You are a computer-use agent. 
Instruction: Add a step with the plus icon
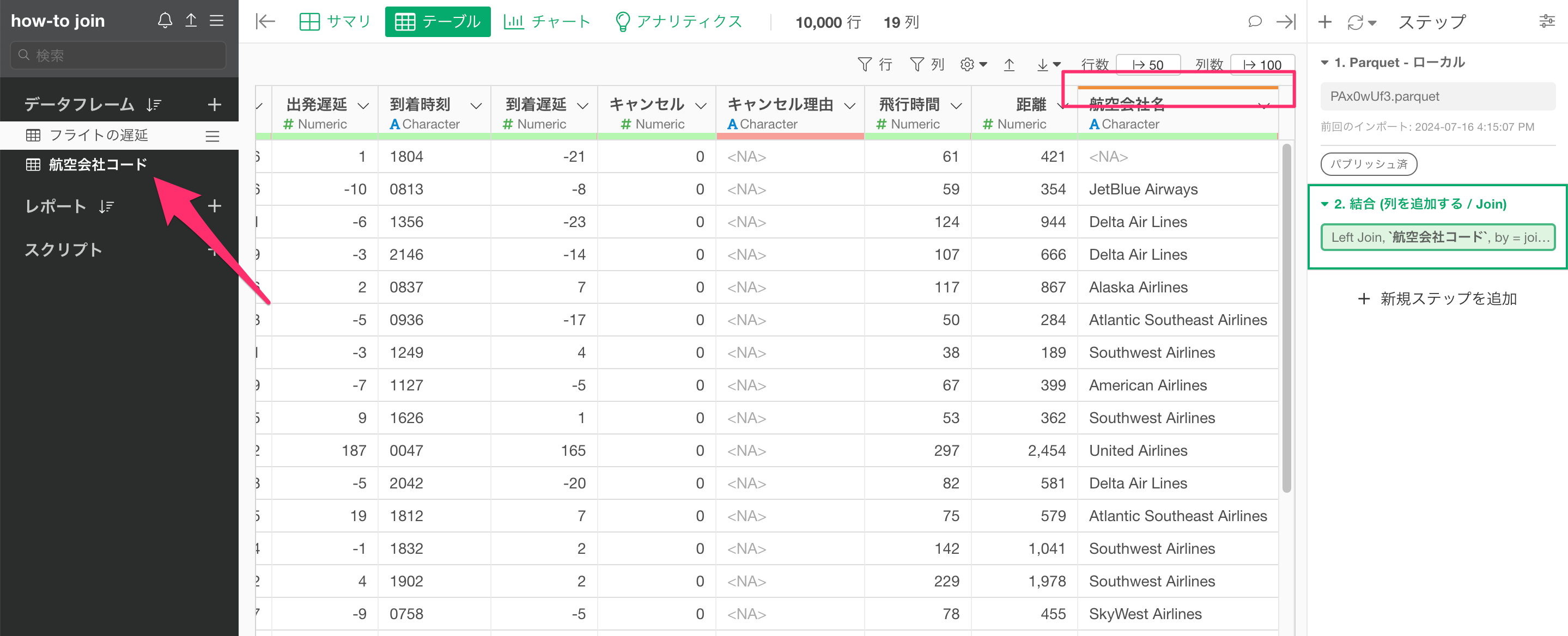1325,22
